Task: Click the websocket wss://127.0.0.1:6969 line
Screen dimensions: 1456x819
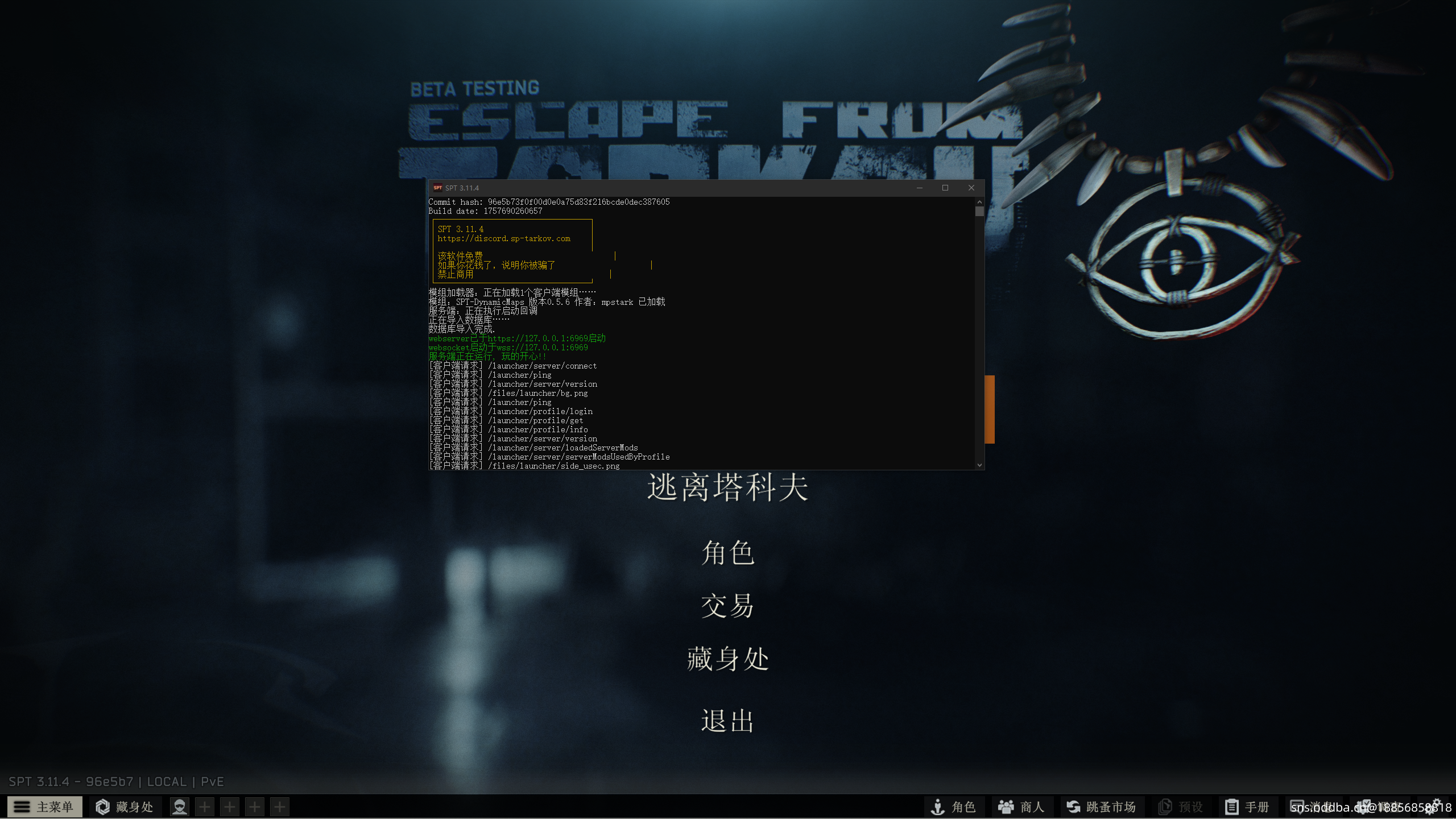Action: (x=508, y=348)
